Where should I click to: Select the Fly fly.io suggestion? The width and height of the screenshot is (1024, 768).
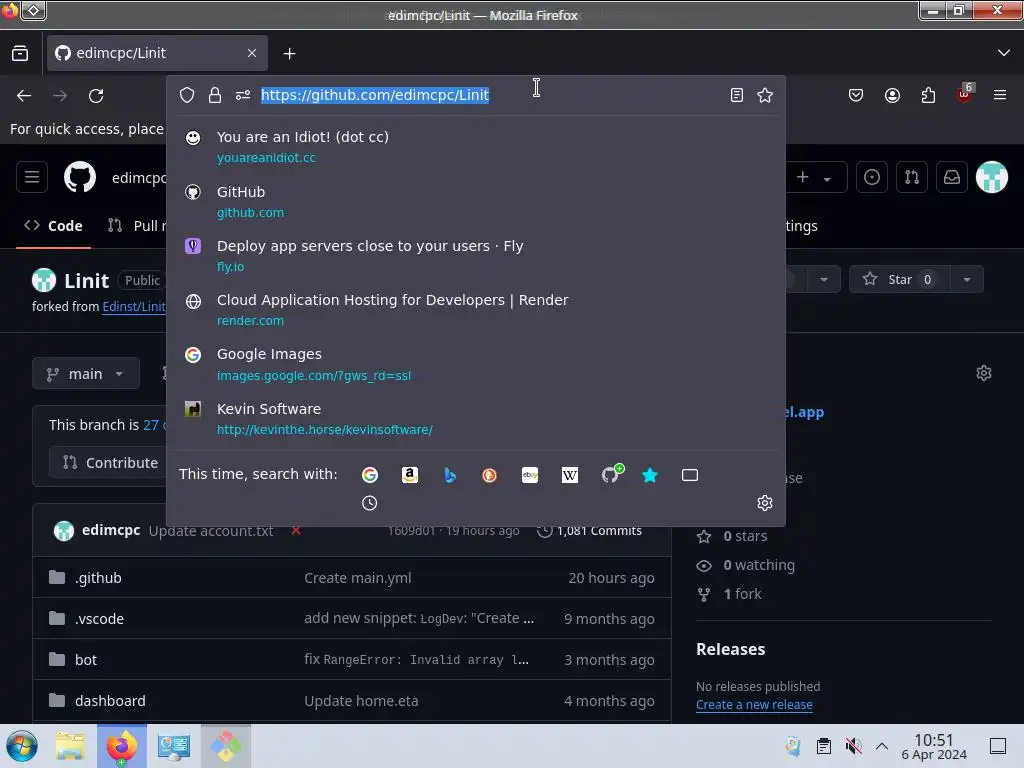pyautogui.click(x=475, y=256)
